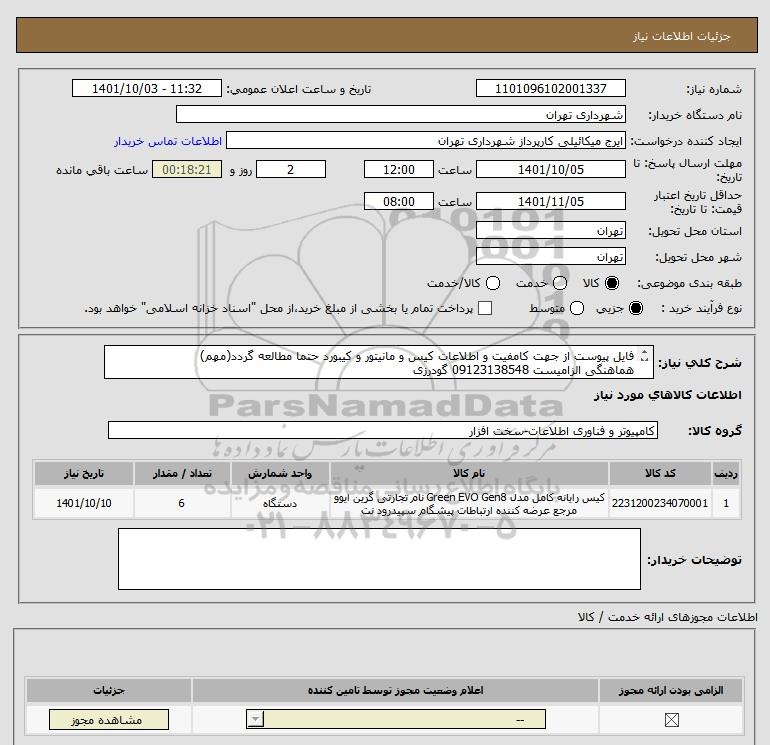This screenshot has width=770, height=745.
Task: Toggle the Islamic treasury payment checkbox
Action: 485,308
